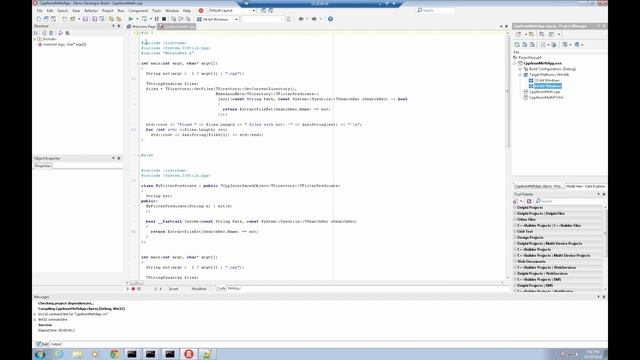Click the red stop icon beside Help menu
Viewport: 640px width, 360px height.
coord(201,11)
